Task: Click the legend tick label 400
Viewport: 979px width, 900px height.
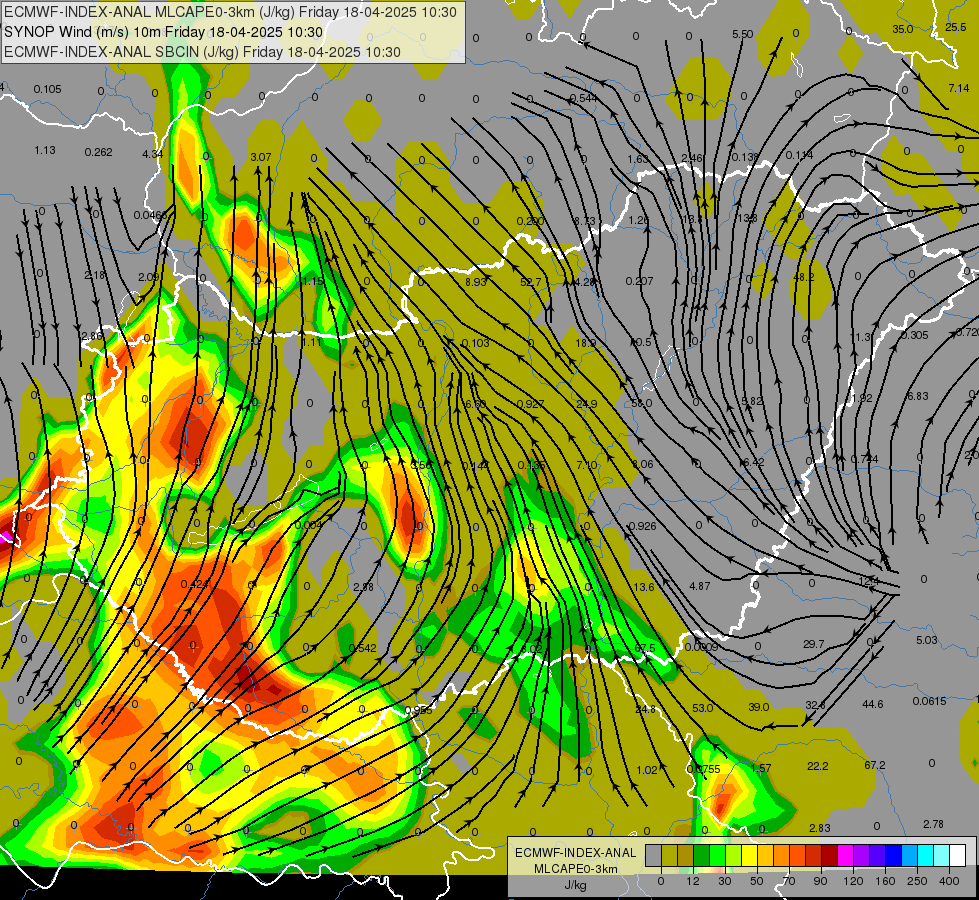Action: point(949,881)
